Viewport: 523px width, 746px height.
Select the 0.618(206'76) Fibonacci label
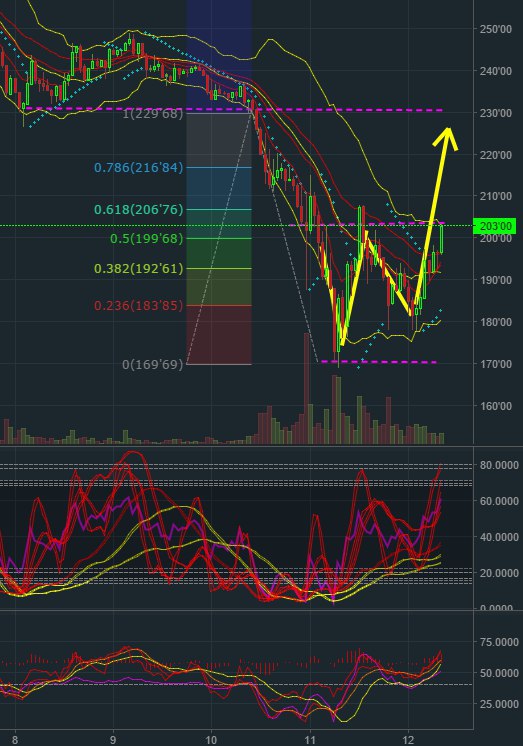(138, 209)
